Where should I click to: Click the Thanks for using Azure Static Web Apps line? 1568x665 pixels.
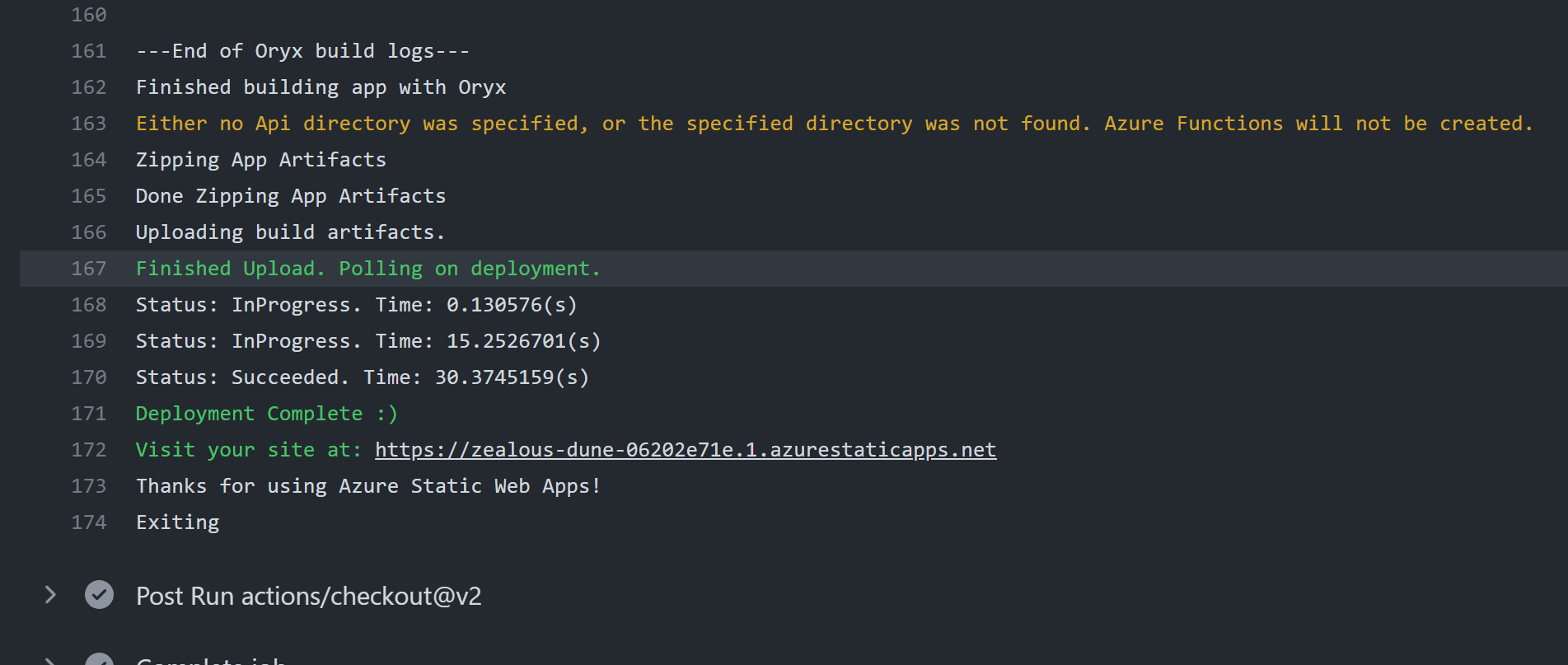367,485
